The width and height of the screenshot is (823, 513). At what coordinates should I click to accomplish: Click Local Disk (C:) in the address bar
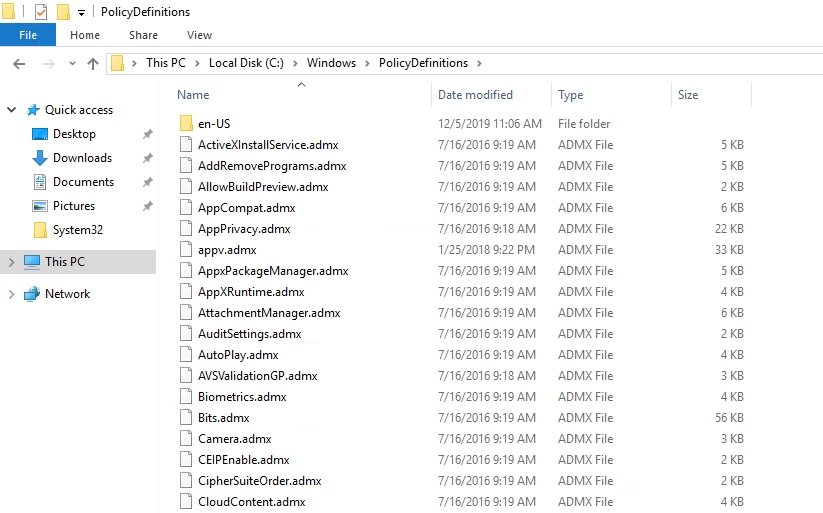[246, 63]
